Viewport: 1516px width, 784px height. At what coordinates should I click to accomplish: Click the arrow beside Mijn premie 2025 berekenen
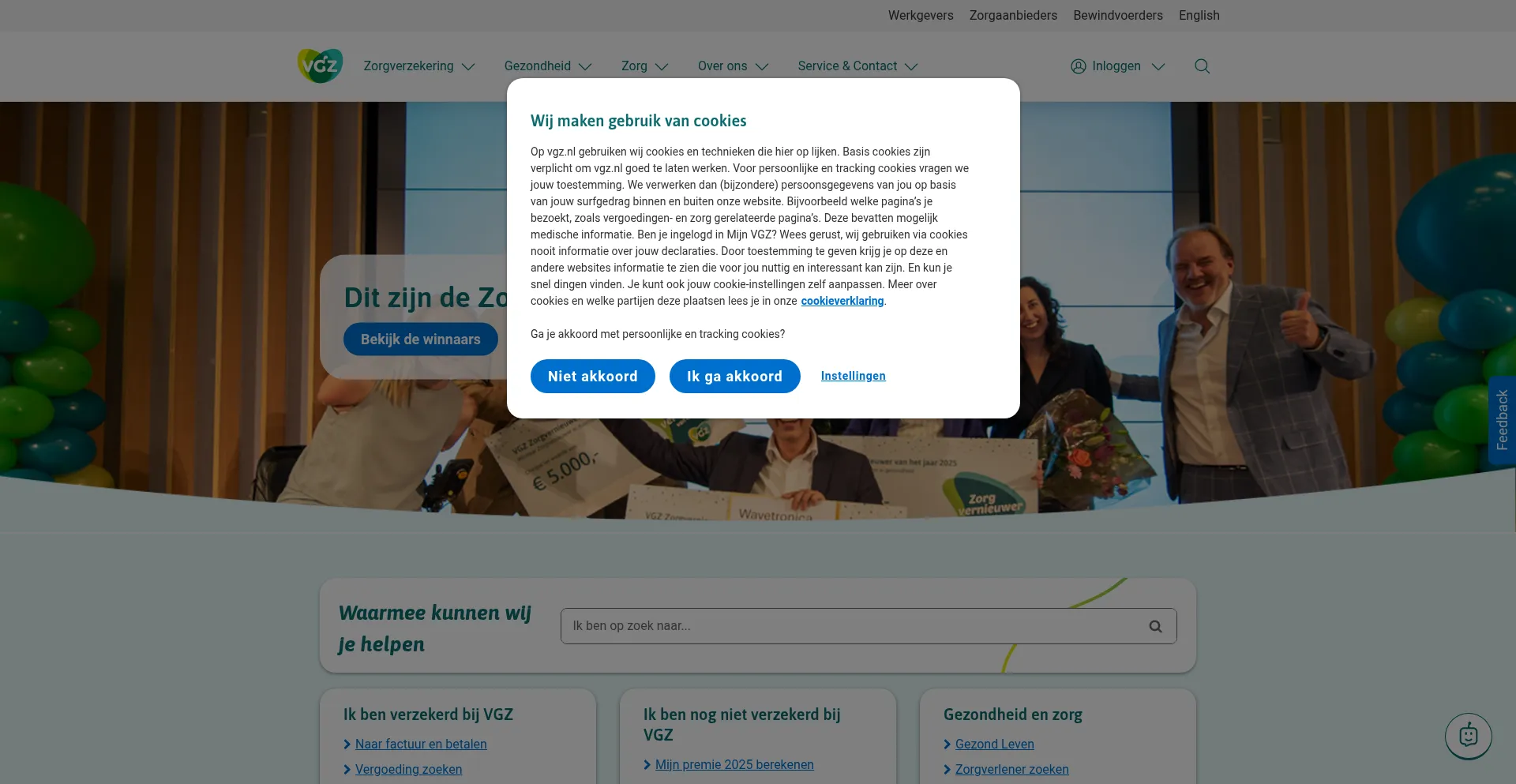click(x=647, y=765)
